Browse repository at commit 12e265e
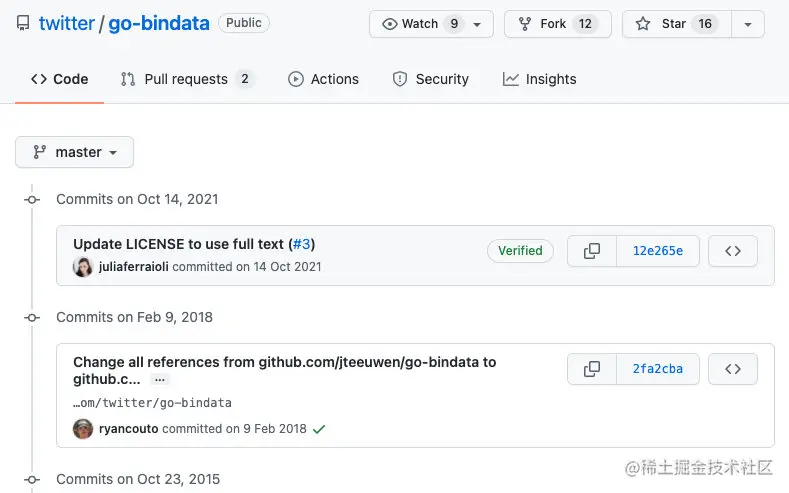789x493 pixels. (x=733, y=251)
